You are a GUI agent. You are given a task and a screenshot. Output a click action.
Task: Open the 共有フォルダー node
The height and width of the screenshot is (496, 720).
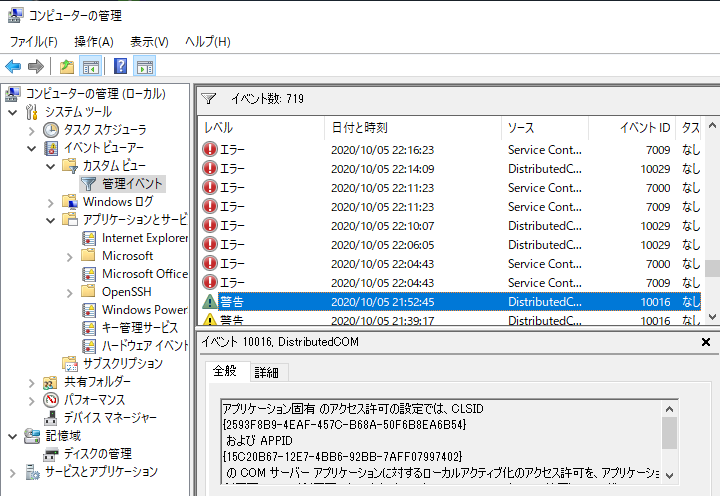click(x=96, y=382)
